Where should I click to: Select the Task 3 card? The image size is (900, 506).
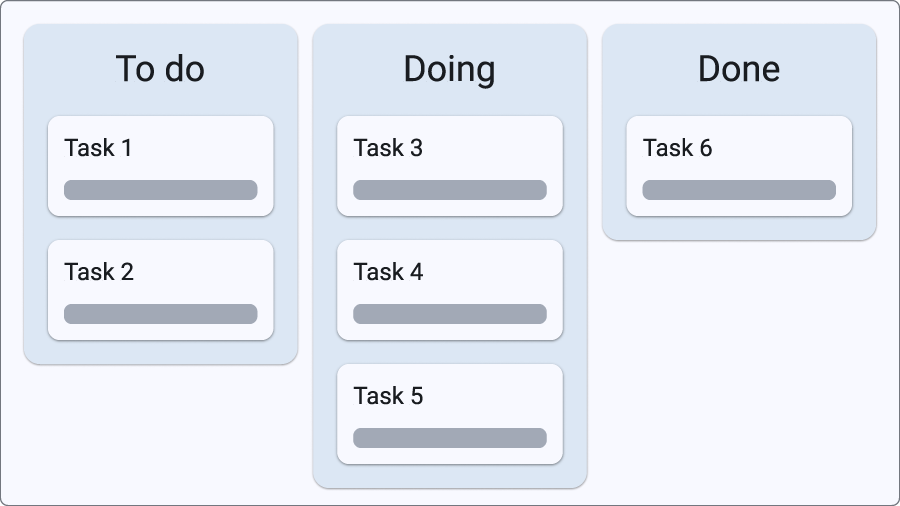[449, 165]
